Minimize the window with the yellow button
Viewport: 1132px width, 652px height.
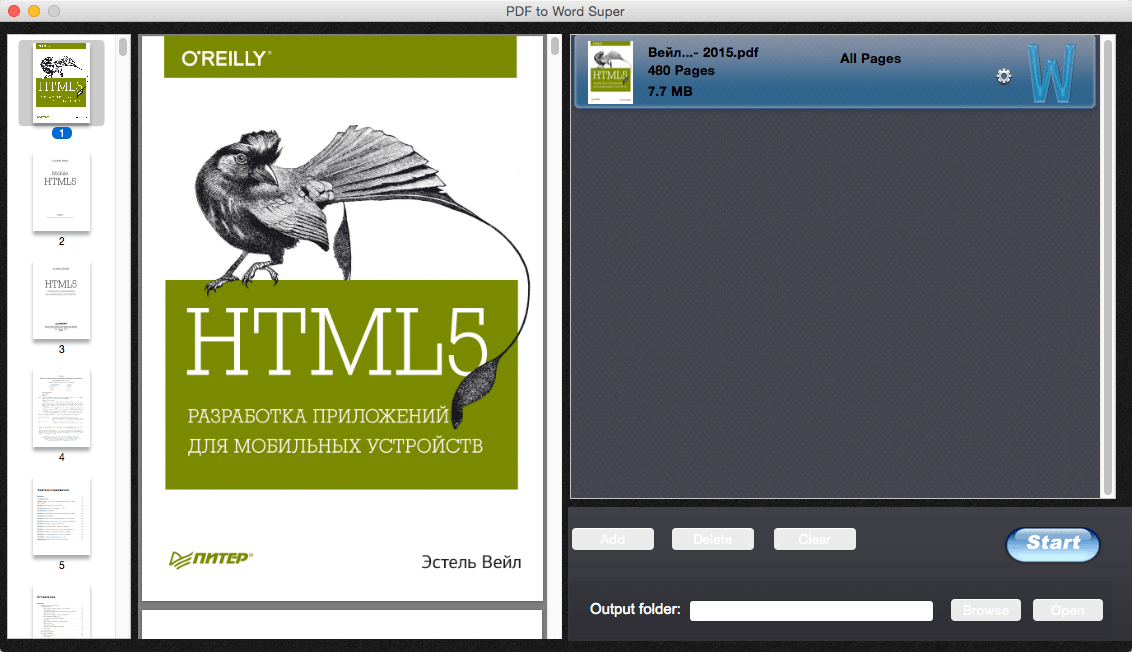click(x=34, y=11)
